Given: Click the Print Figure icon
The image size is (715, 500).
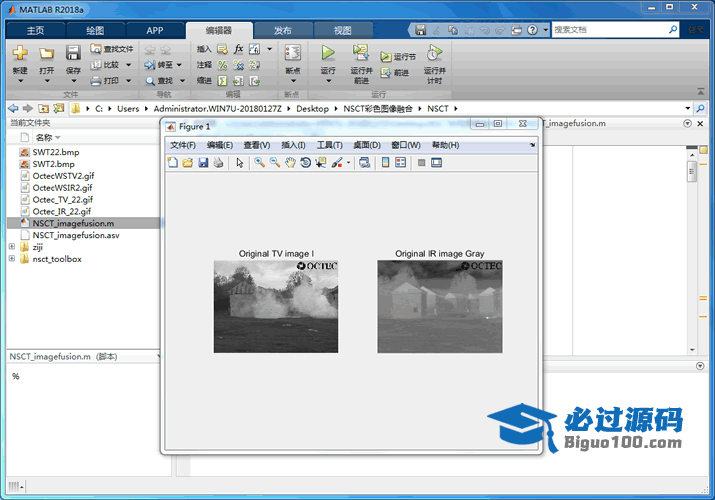Looking at the screenshot, I should point(218,163).
